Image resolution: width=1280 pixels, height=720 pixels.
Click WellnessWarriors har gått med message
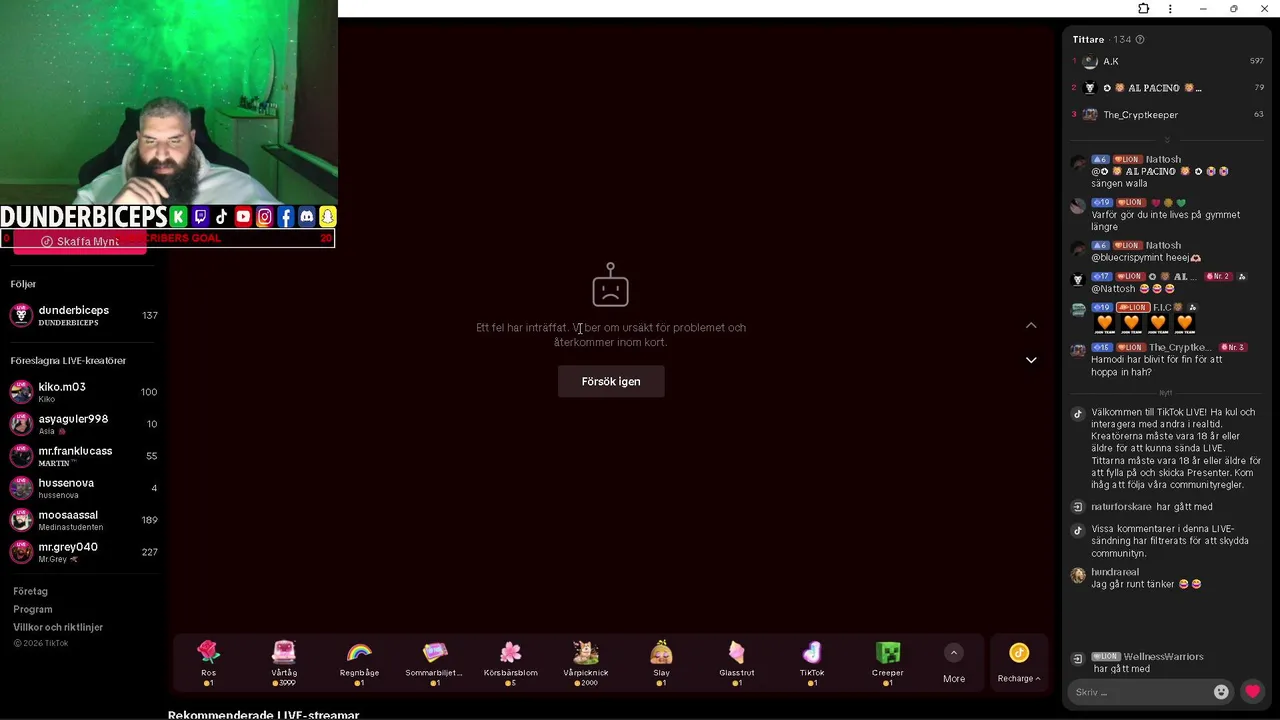1148,662
